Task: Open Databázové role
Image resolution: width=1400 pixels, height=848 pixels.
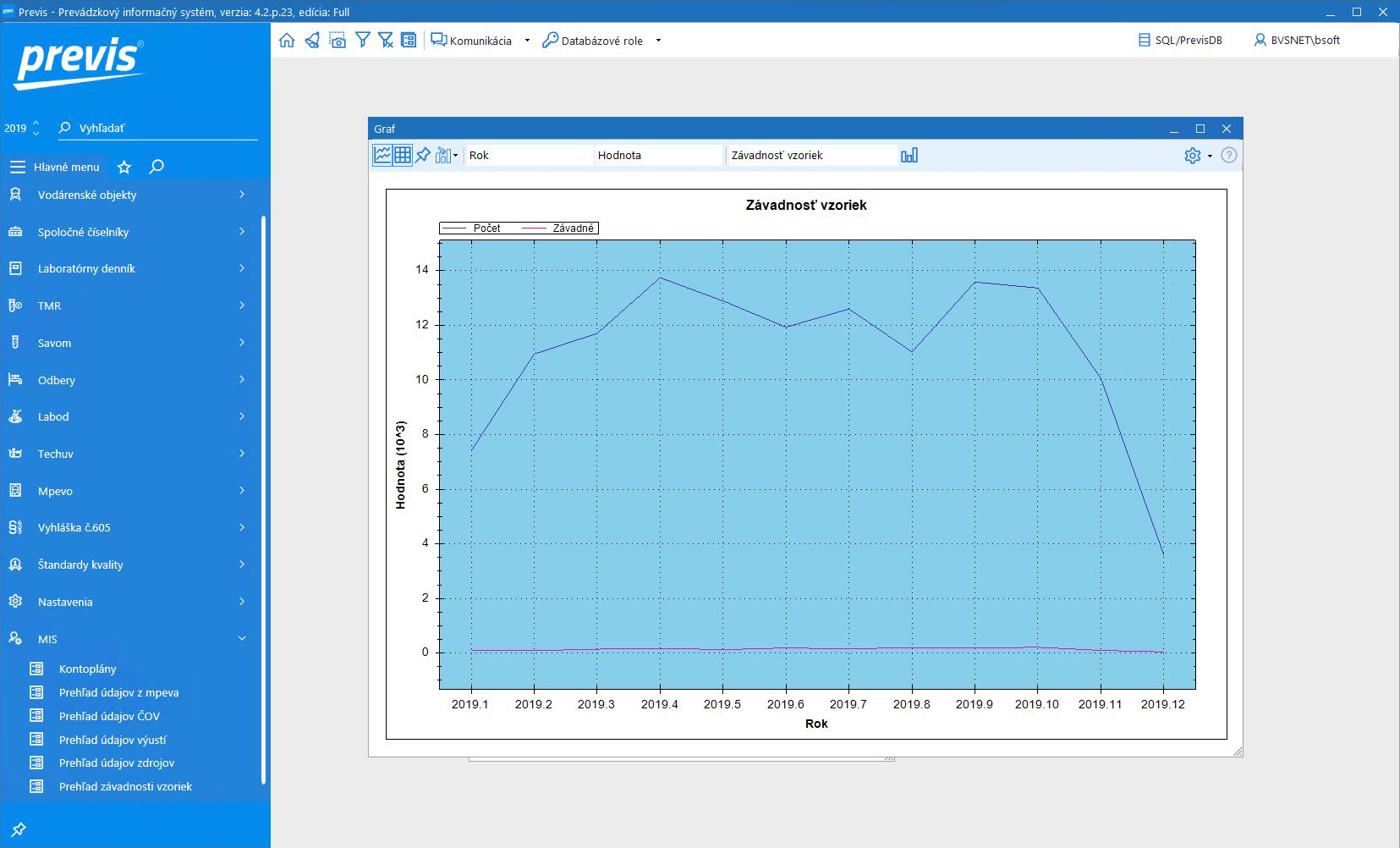Action: (x=592, y=40)
